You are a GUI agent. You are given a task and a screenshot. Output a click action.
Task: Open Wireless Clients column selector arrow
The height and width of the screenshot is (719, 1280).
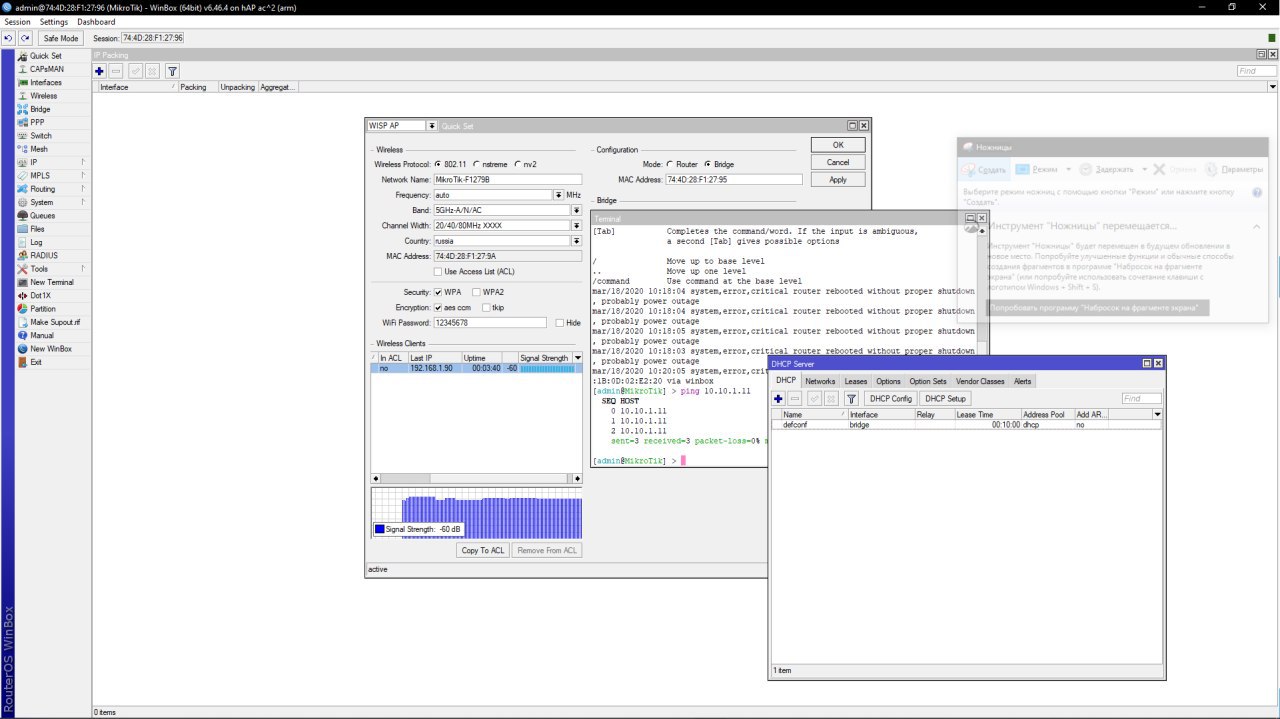[577, 358]
